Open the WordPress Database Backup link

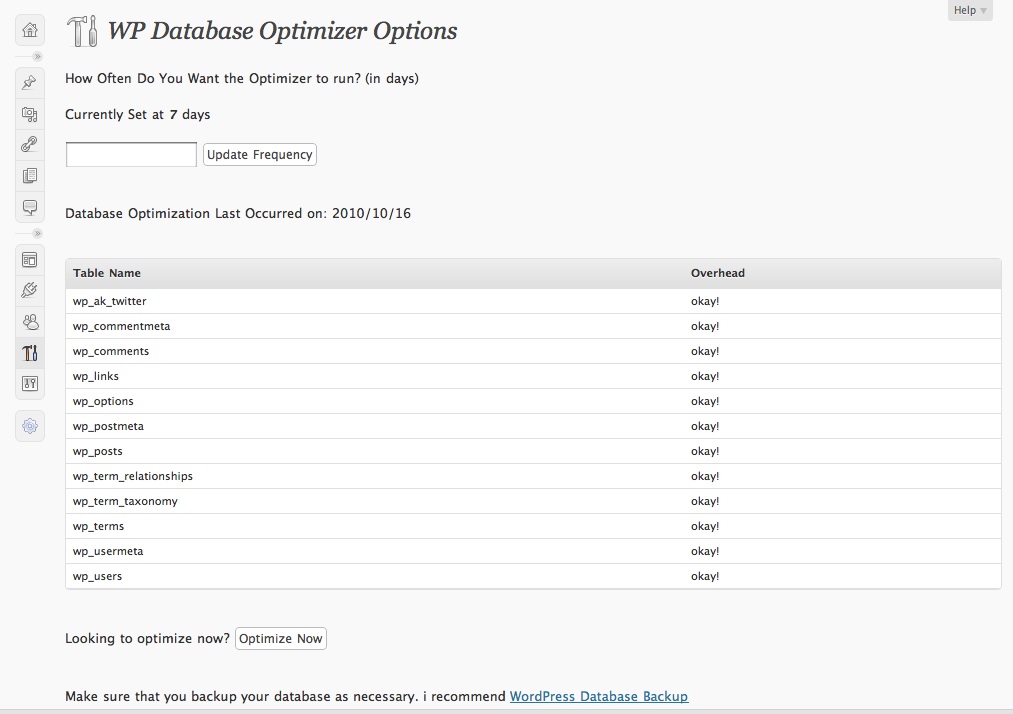coord(599,697)
